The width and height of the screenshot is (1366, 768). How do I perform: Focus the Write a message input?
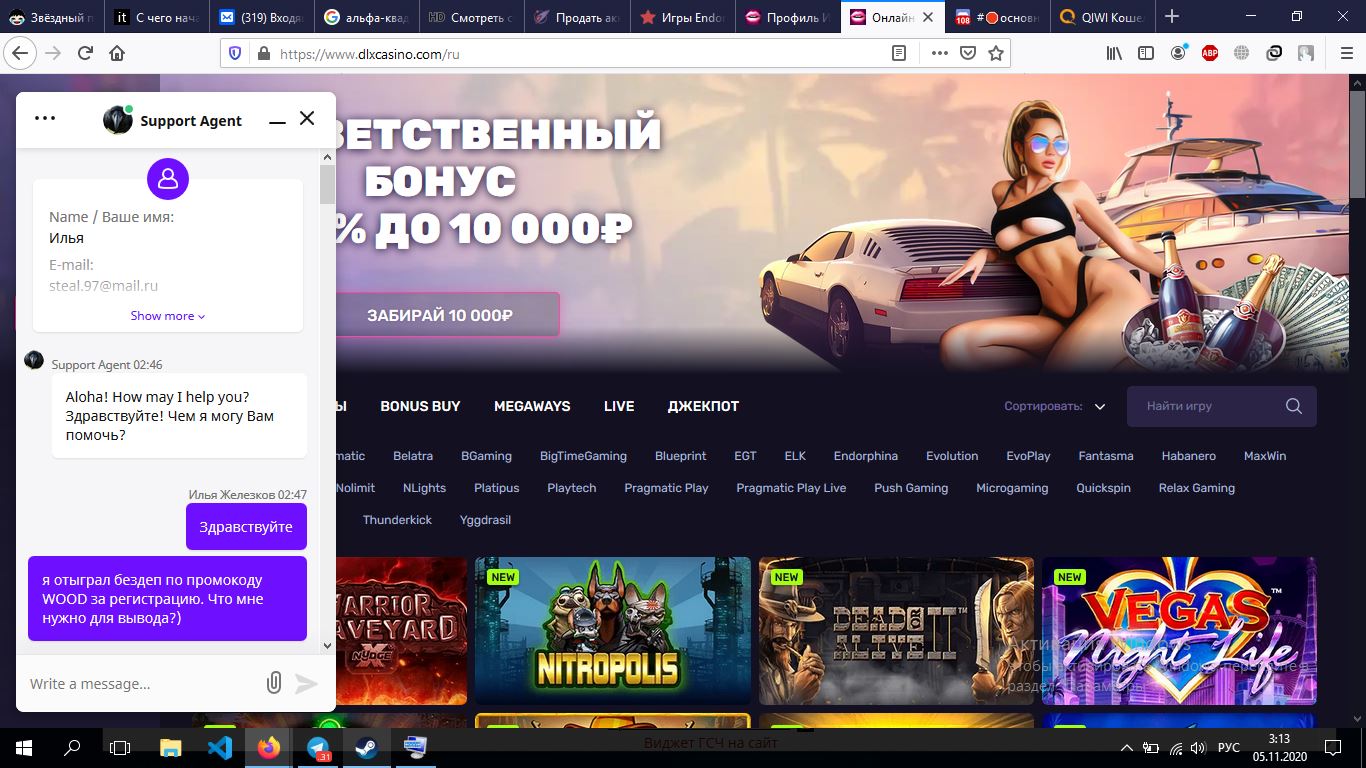[x=140, y=684]
